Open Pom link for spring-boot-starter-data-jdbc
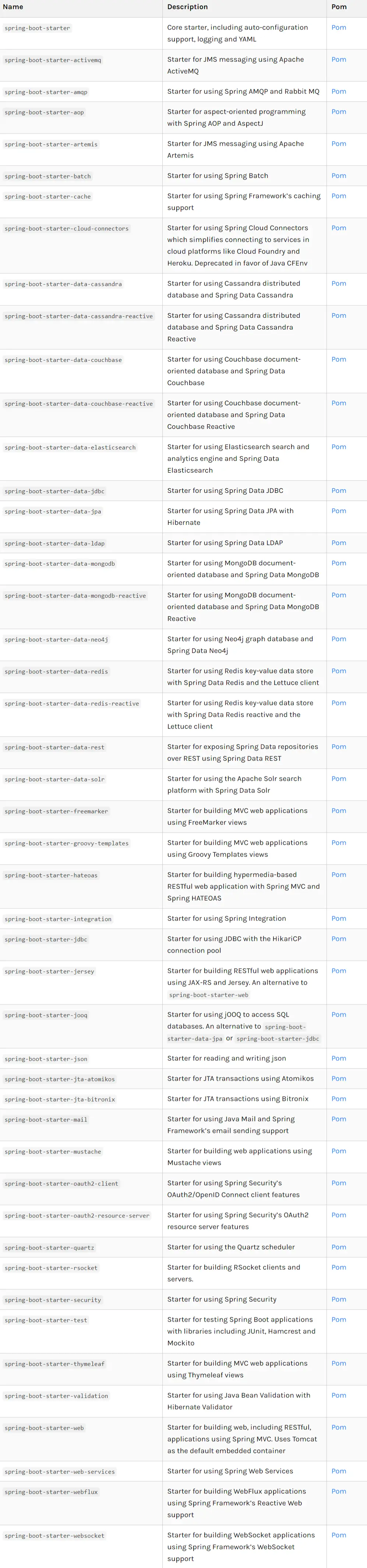The height and width of the screenshot is (1568, 367). click(x=338, y=491)
